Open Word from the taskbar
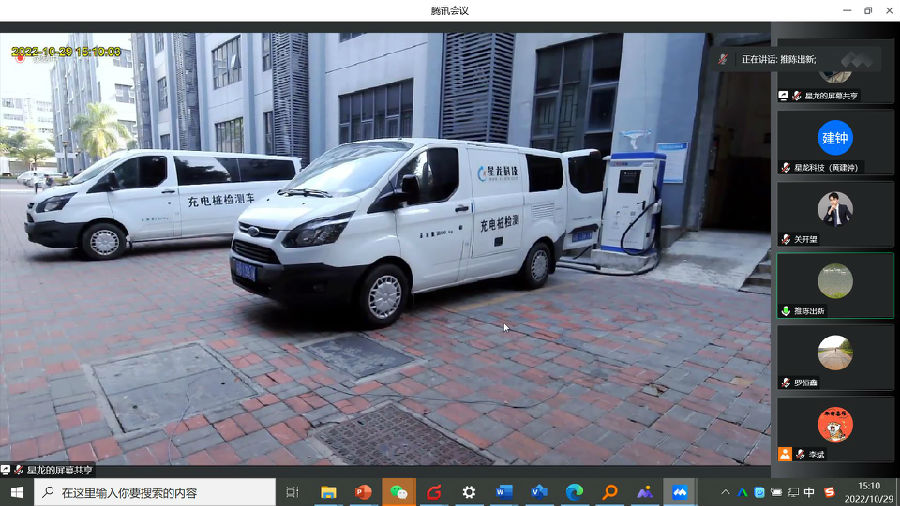This screenshot has width=900, height=506. [x=504, y=492]
